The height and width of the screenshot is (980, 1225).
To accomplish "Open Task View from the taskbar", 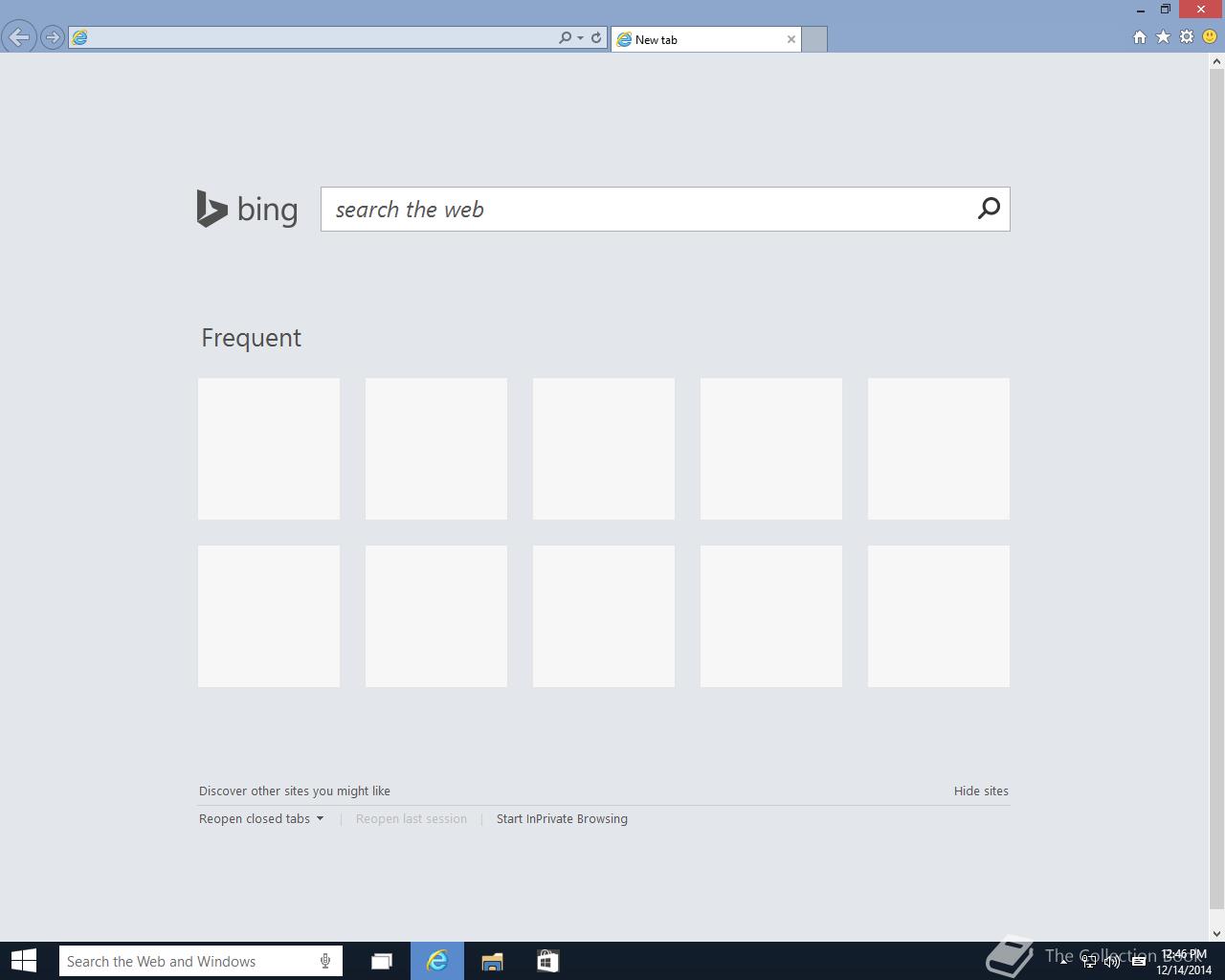I will point(382,961).
